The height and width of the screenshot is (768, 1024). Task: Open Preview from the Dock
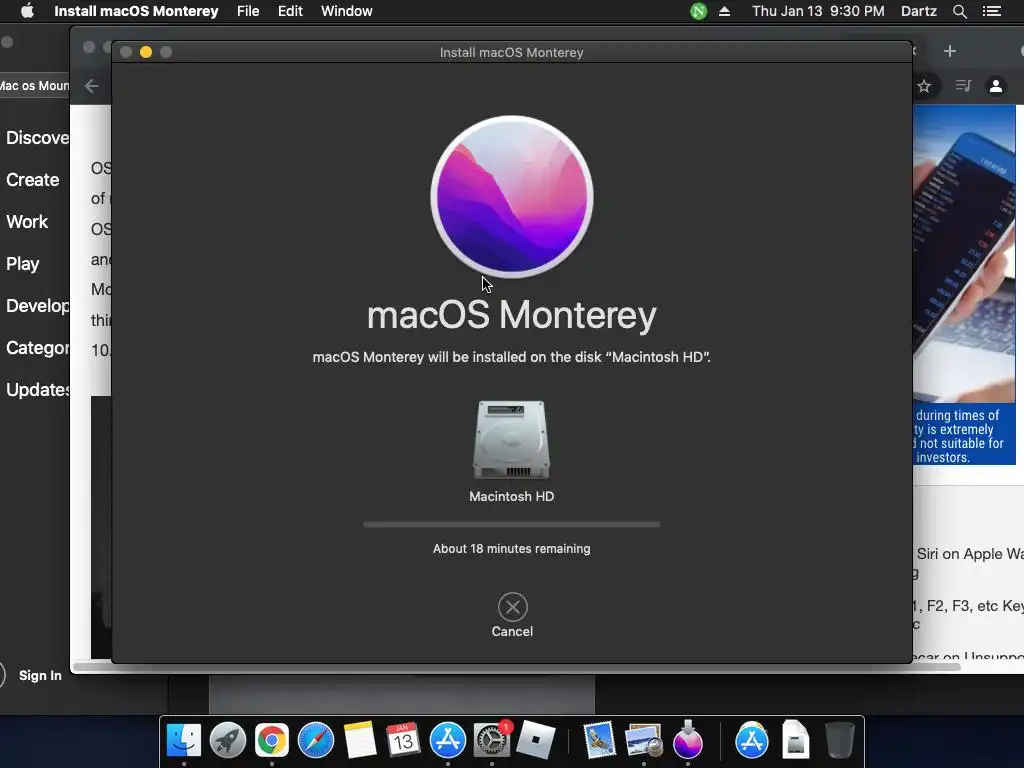[x=643, y=740]
